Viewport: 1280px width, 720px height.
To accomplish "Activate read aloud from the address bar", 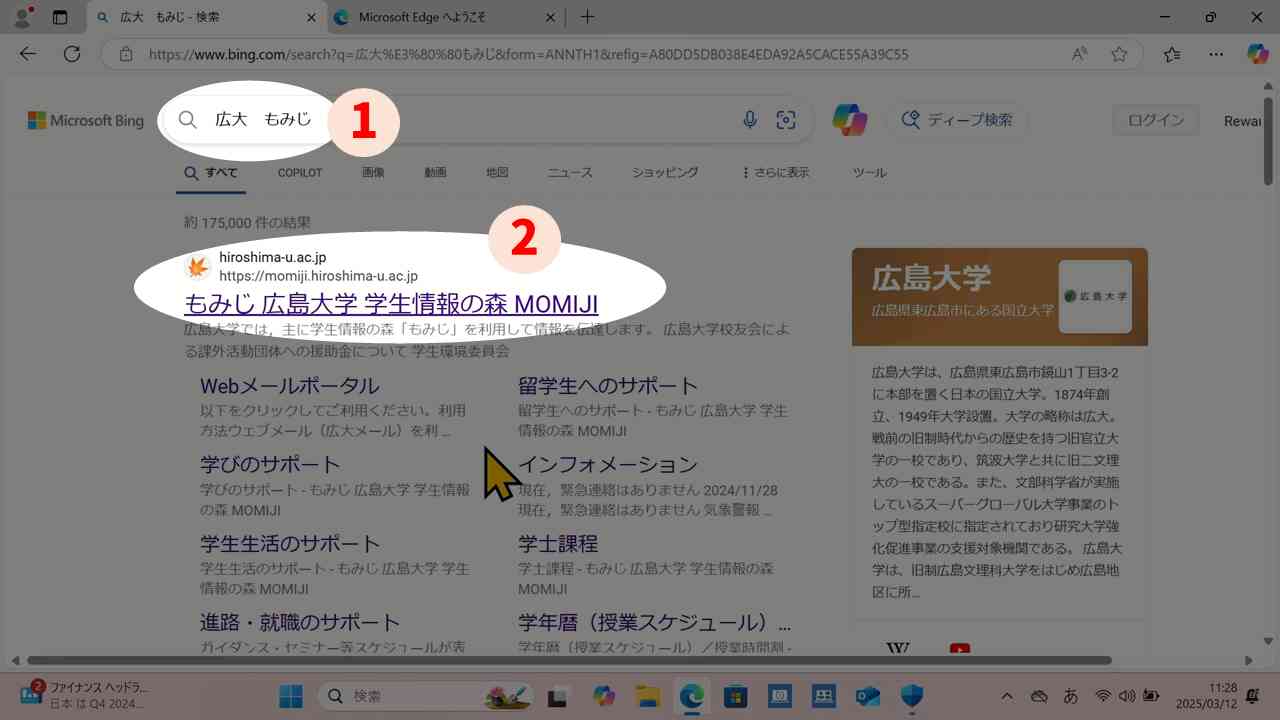I will click(1079, 54).
